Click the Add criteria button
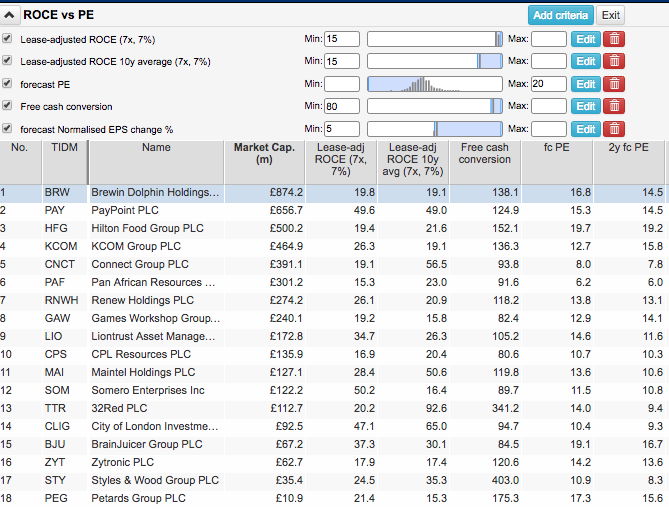 pos(560,15)
